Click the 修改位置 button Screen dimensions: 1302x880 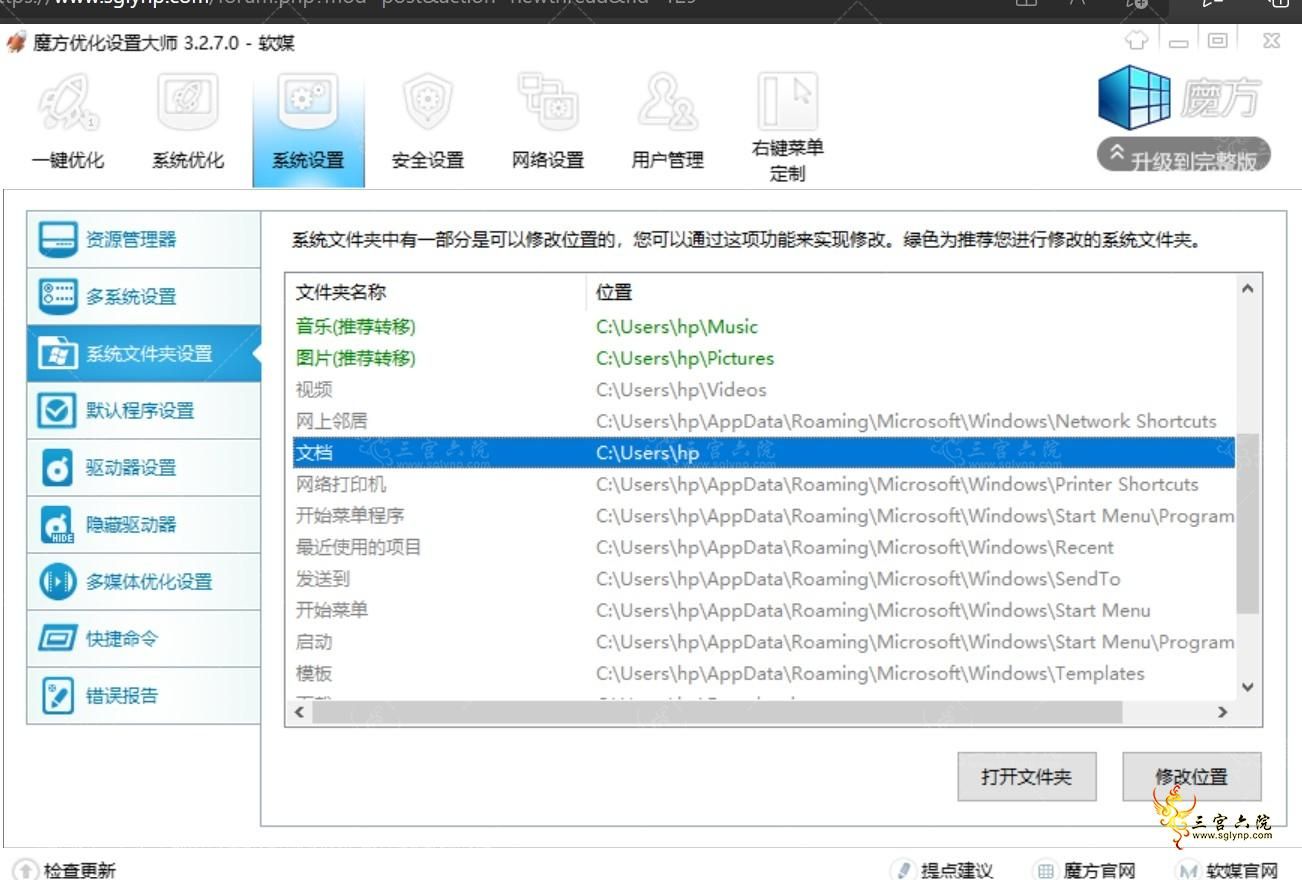(1192, 776)
